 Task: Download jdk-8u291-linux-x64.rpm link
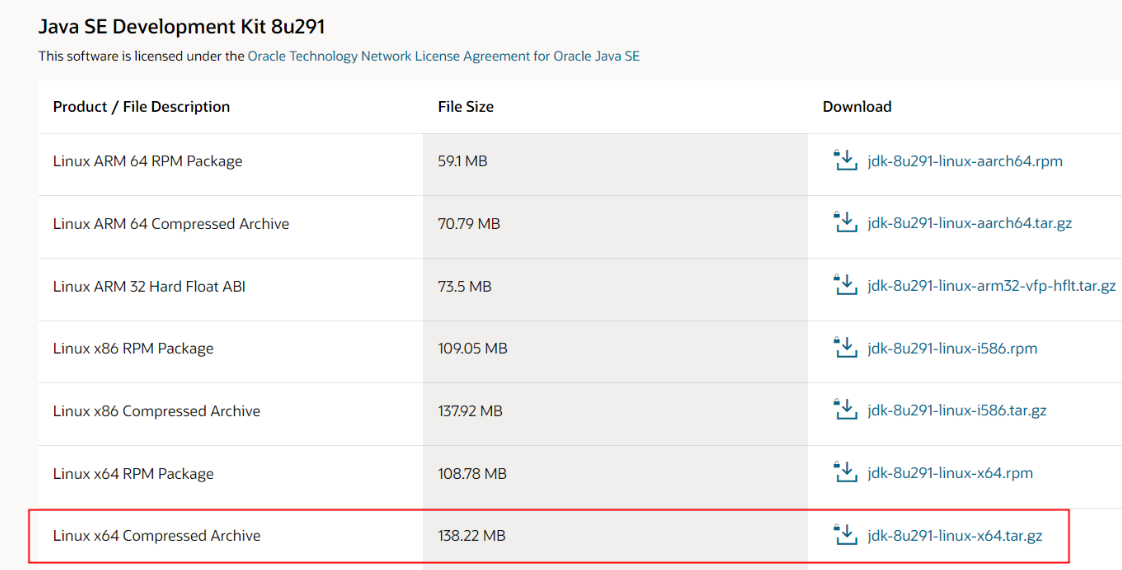(950, 473)
